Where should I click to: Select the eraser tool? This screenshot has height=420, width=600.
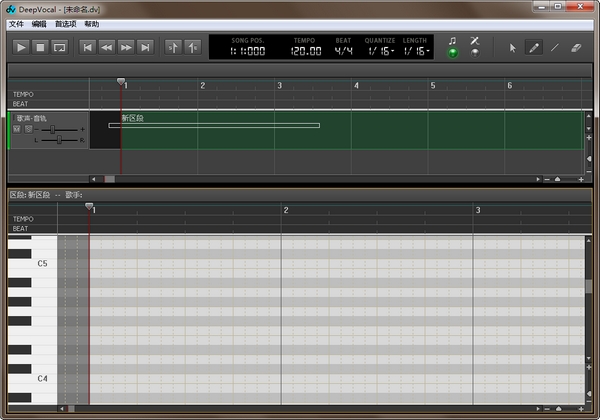point(575,47)
